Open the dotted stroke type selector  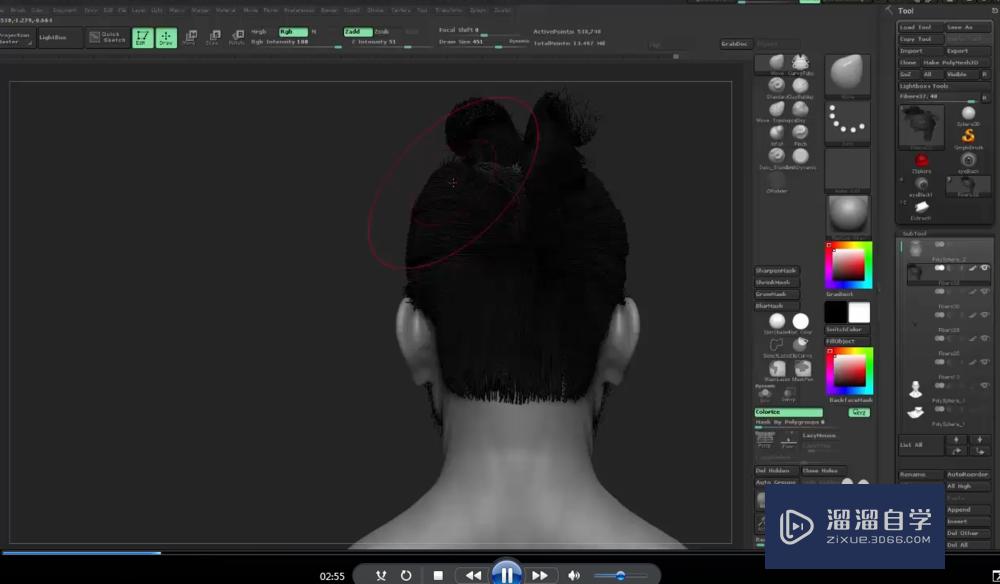tap(847, 123)
